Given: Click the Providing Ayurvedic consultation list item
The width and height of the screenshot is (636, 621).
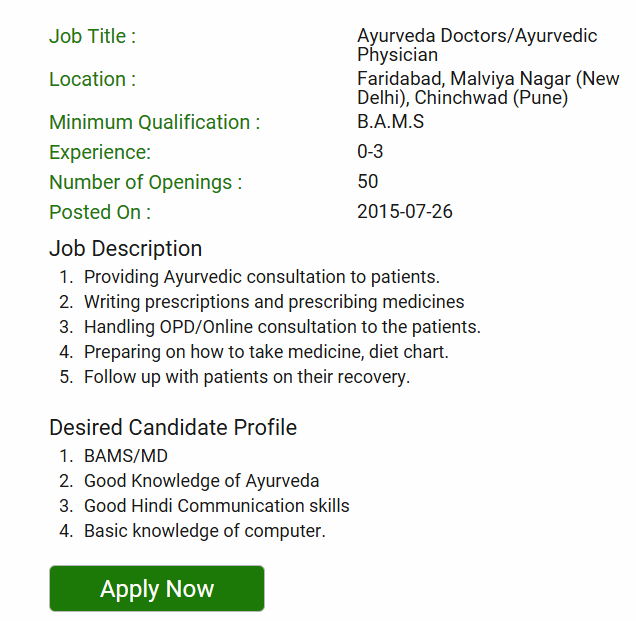Looking at the screenshot, I should tap(262, 277).
